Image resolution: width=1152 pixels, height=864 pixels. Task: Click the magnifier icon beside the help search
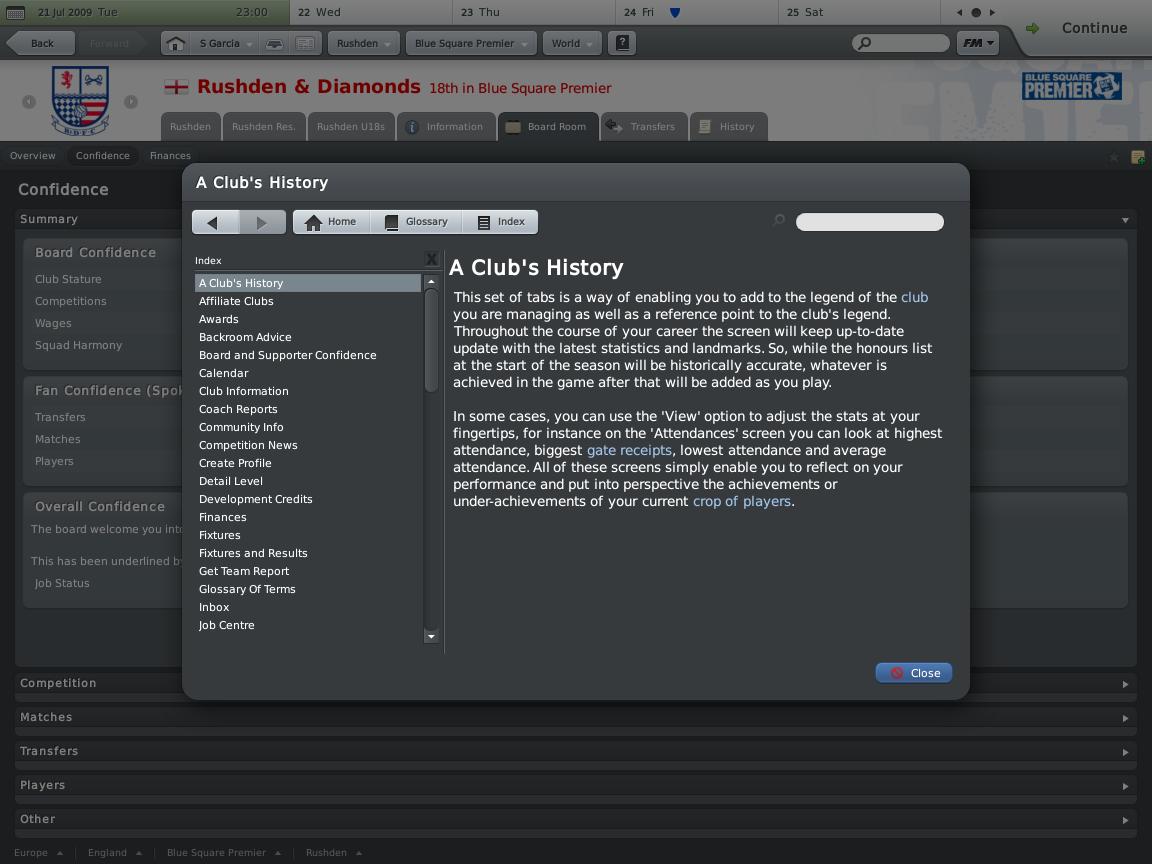click(x=779, y=221)
